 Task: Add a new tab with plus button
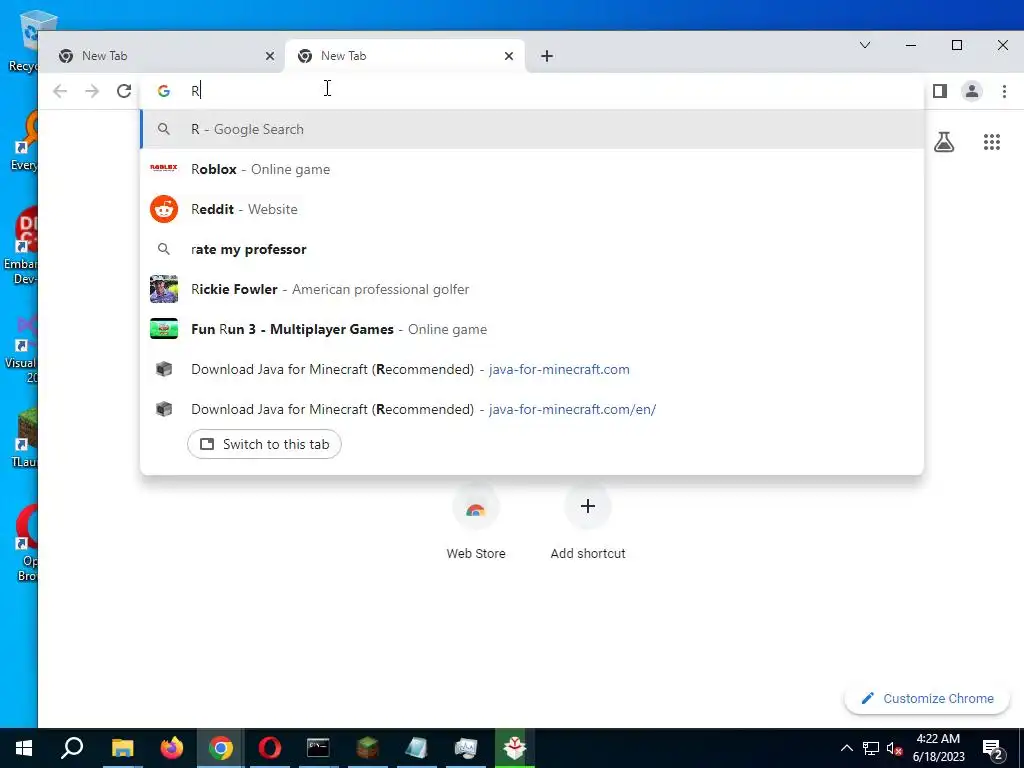pos(547,56)
